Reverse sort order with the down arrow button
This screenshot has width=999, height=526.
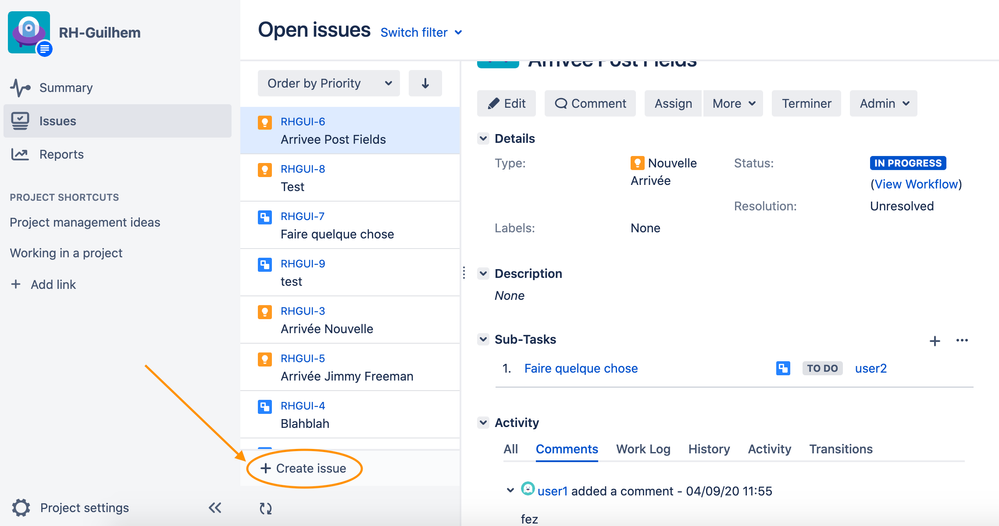(425, 83)
